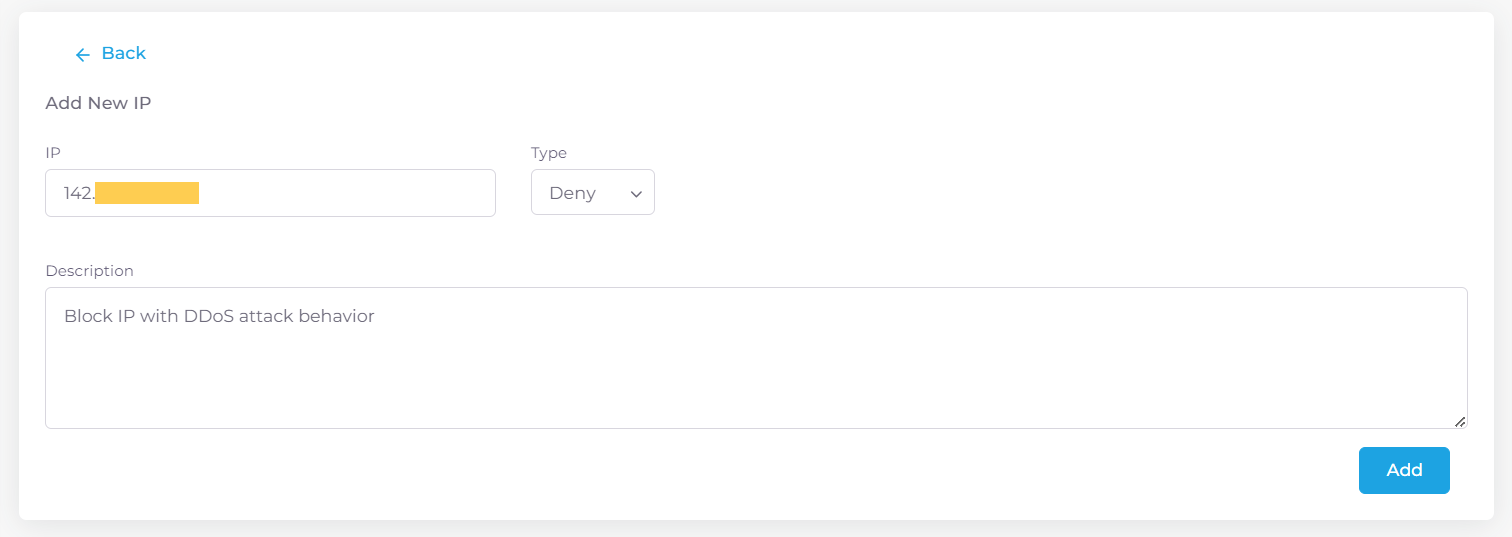Screen dimensions: 1512x537
Task: Click the back arrow icon
Action: coord(83,55)
